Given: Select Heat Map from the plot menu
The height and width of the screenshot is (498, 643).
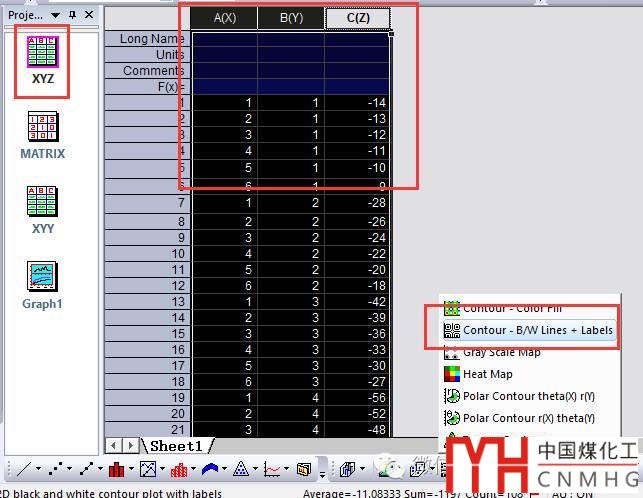Looking at the screenshot, I should point(487,374).
